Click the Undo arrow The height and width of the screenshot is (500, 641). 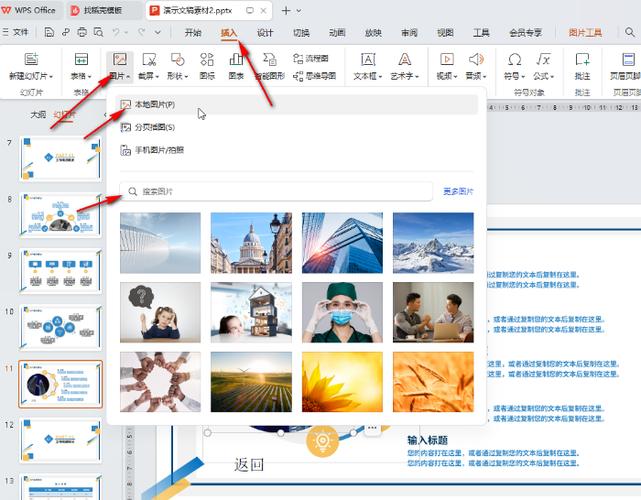click(116, 32)
